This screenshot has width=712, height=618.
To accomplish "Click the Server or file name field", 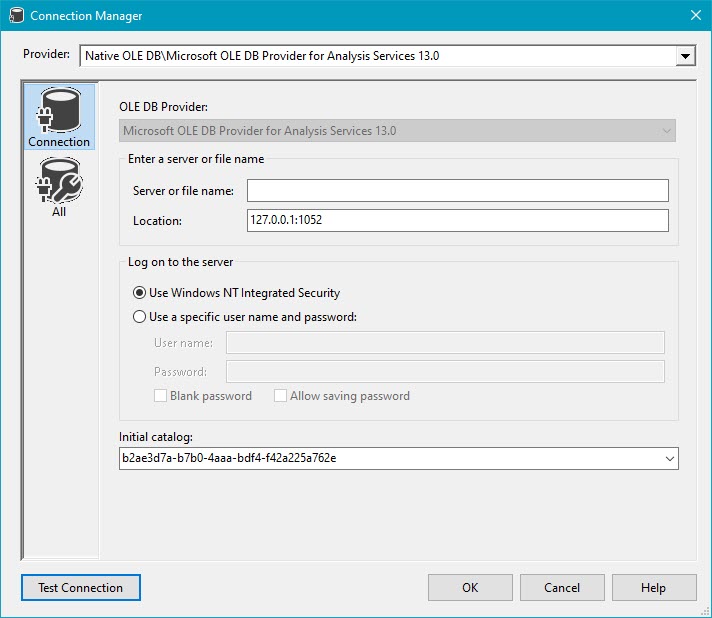I will (457, 191).
